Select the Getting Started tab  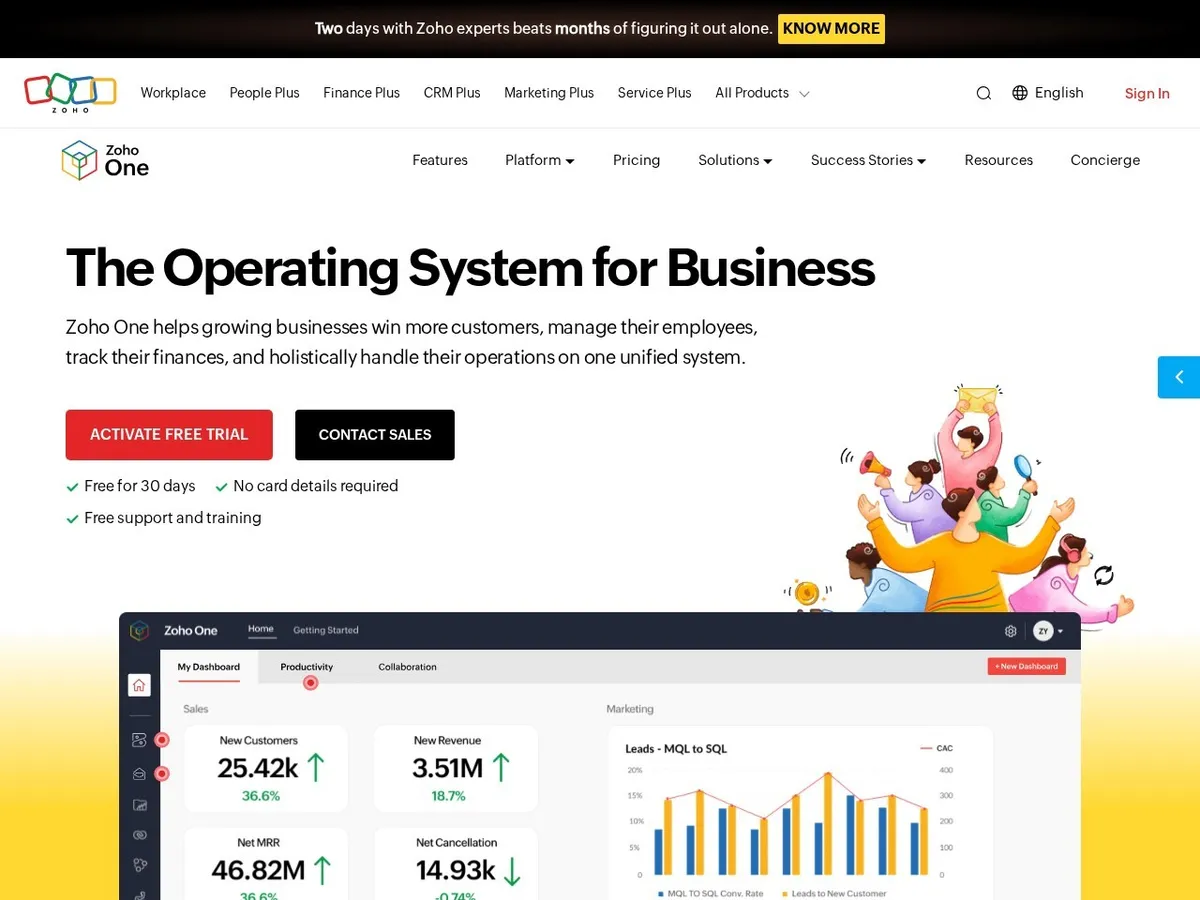point(326,630)
